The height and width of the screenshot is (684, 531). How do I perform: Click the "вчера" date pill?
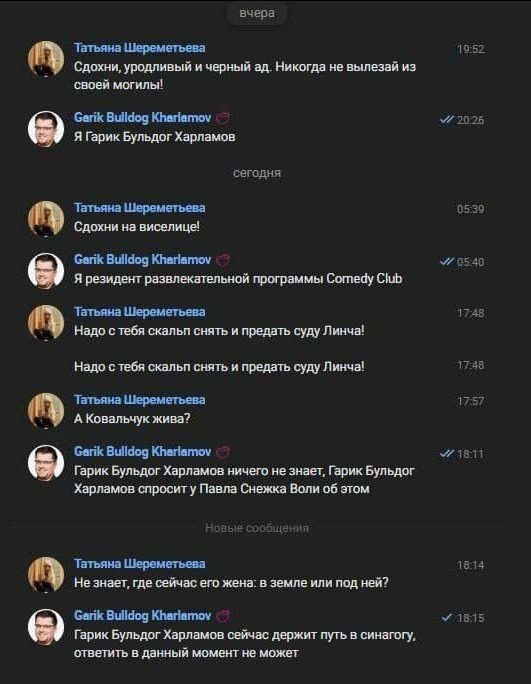click(x=257, y=13)
